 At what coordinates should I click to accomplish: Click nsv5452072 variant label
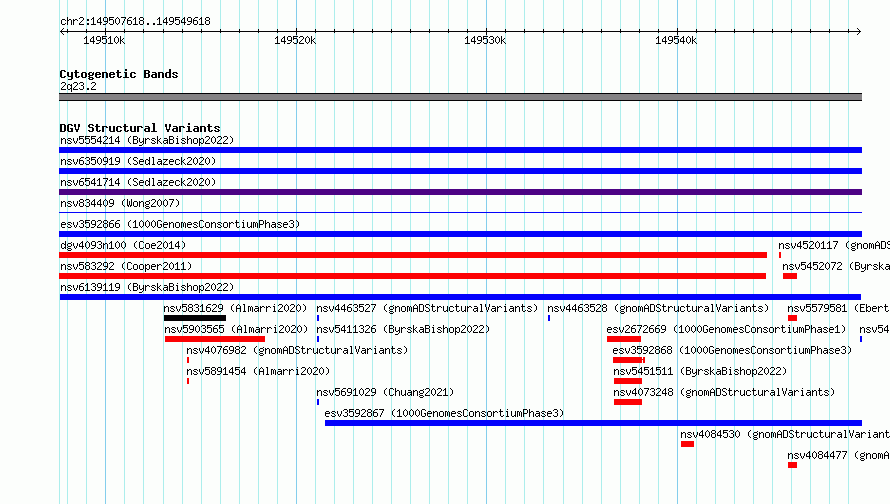pos(836,266)
